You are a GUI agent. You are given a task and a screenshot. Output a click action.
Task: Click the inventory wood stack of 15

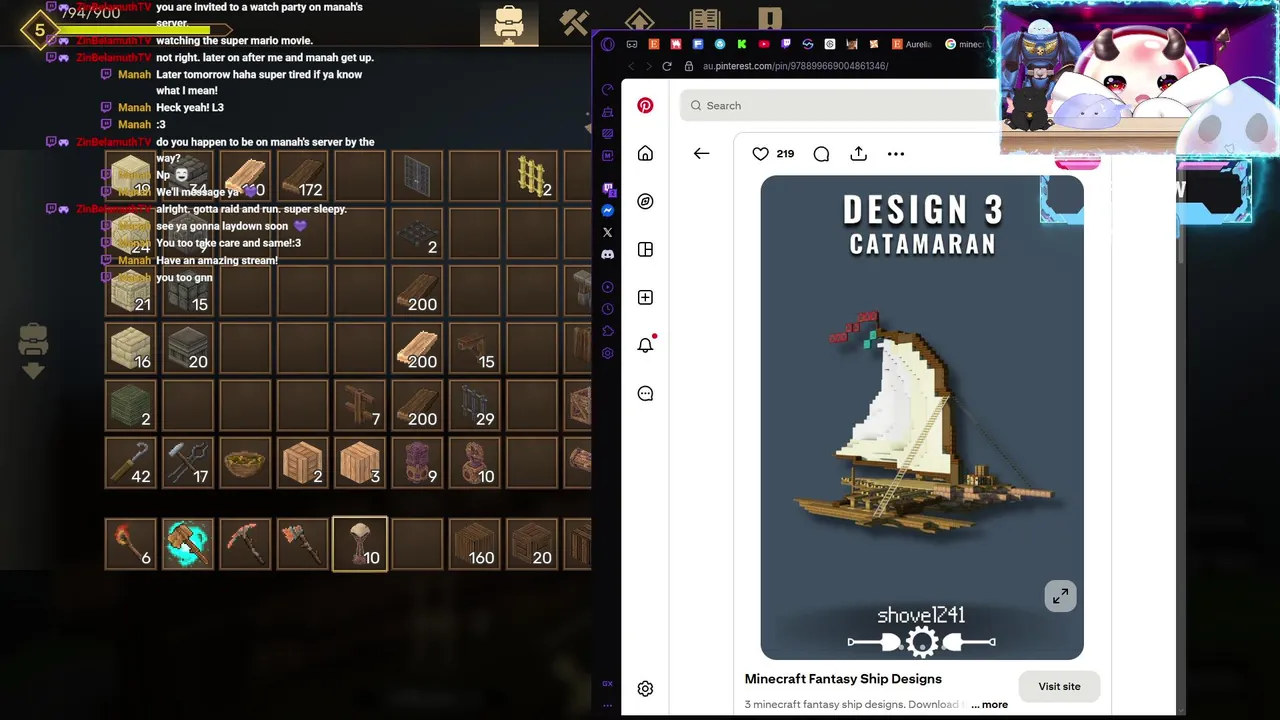pos(474,348)
